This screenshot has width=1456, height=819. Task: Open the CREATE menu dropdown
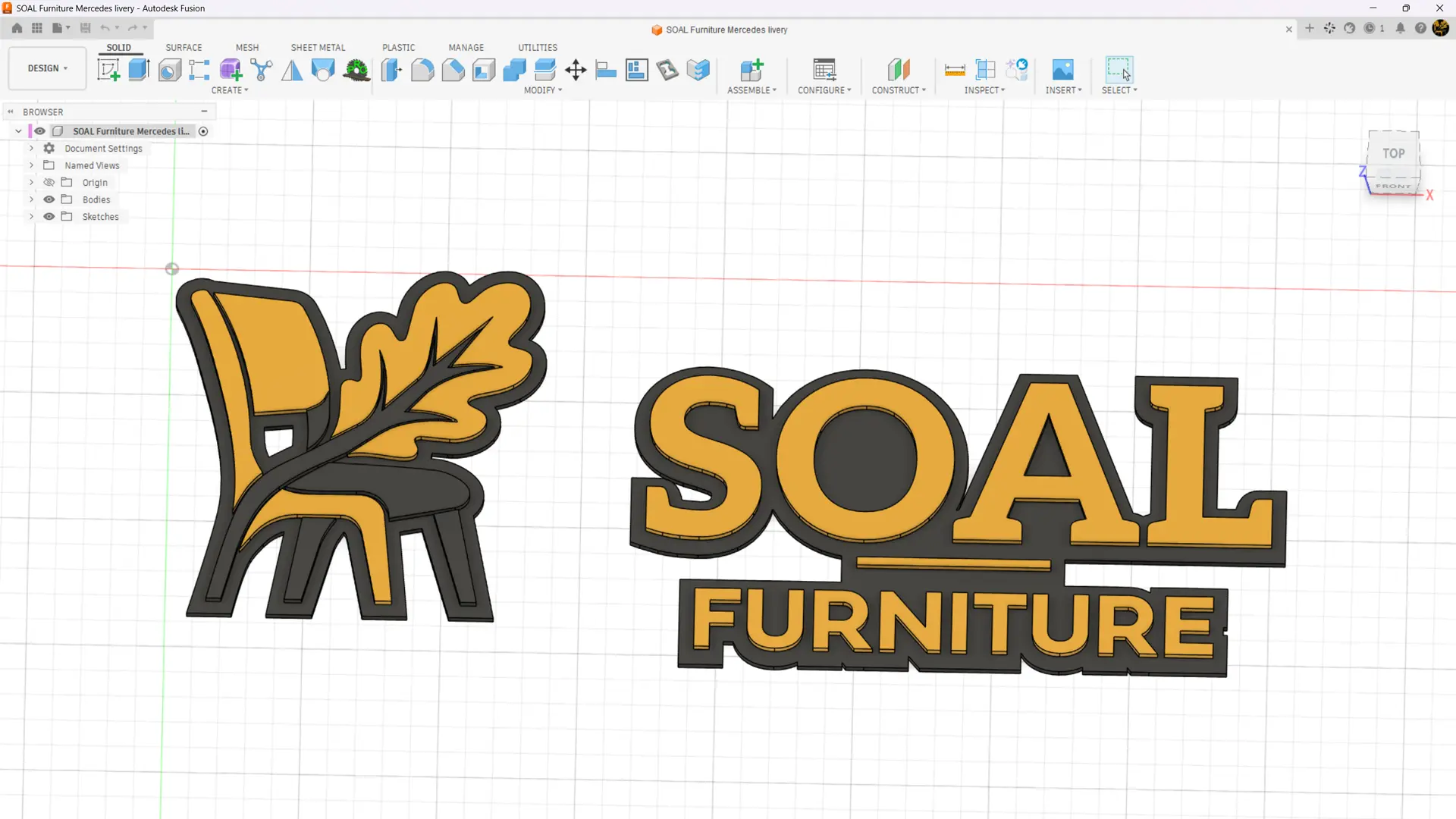tap(230, 90)
